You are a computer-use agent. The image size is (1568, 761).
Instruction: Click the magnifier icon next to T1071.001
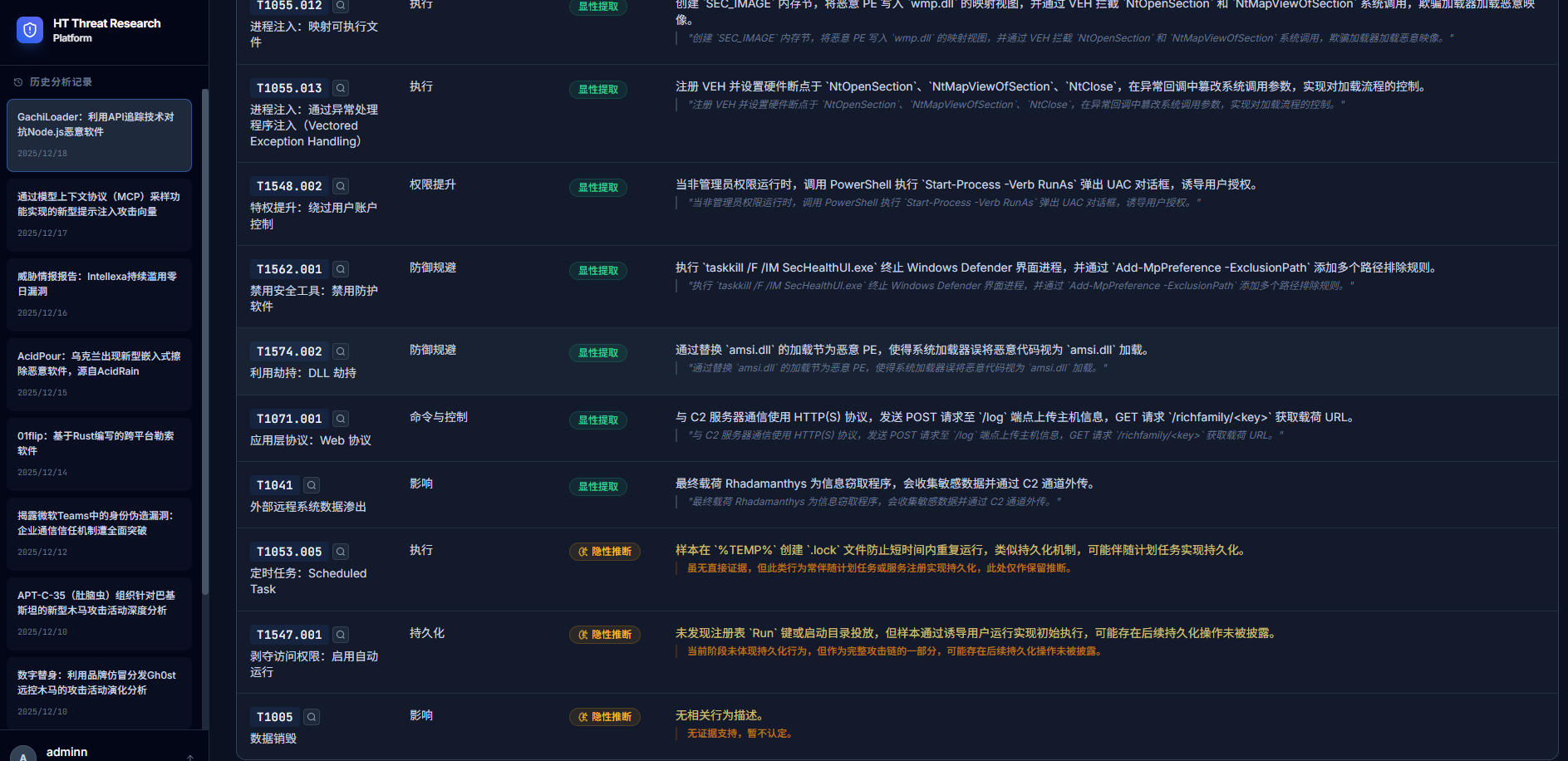[341, 419]
